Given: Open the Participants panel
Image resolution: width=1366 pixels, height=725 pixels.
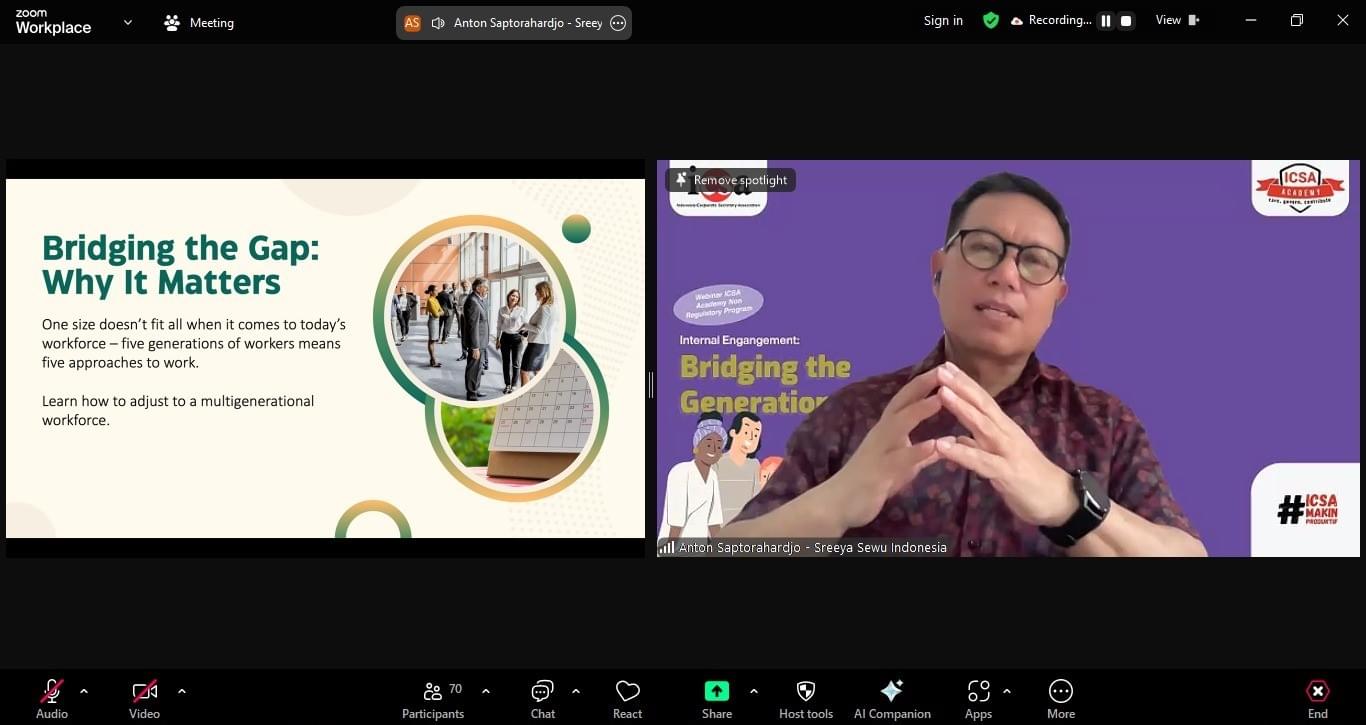Looking at the screenshot, I should click(x=433, y=697).
